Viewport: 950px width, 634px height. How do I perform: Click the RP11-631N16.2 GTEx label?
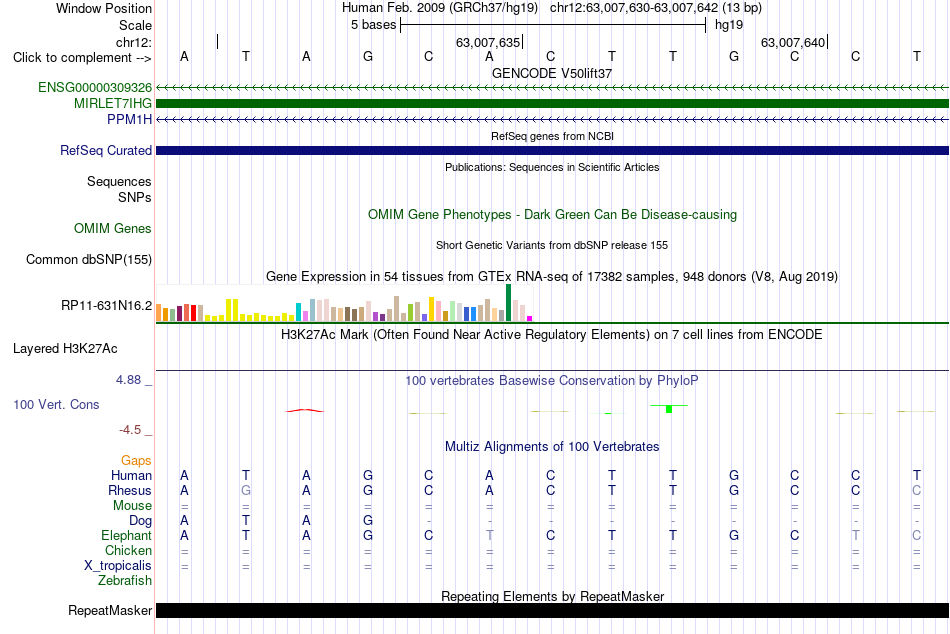coord(107,305)
